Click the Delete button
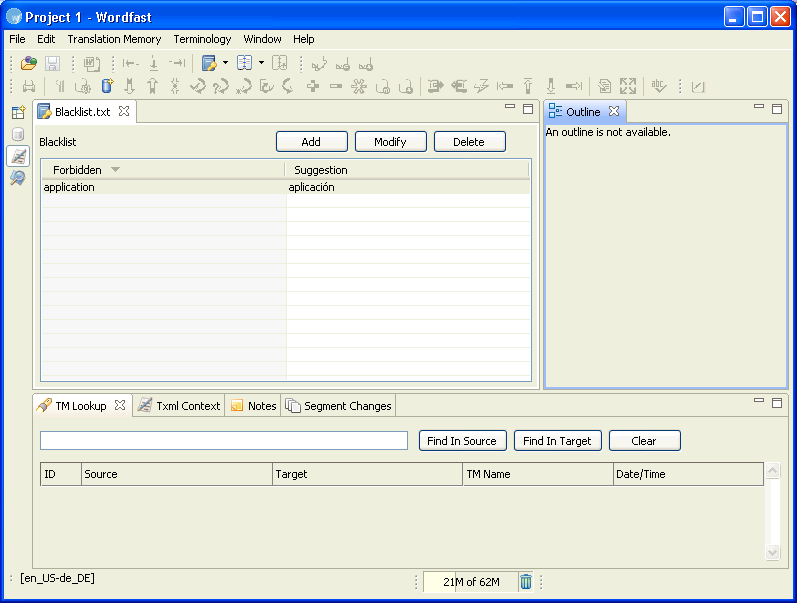Screen dimensions: 797x603 [x=469, y=142]
